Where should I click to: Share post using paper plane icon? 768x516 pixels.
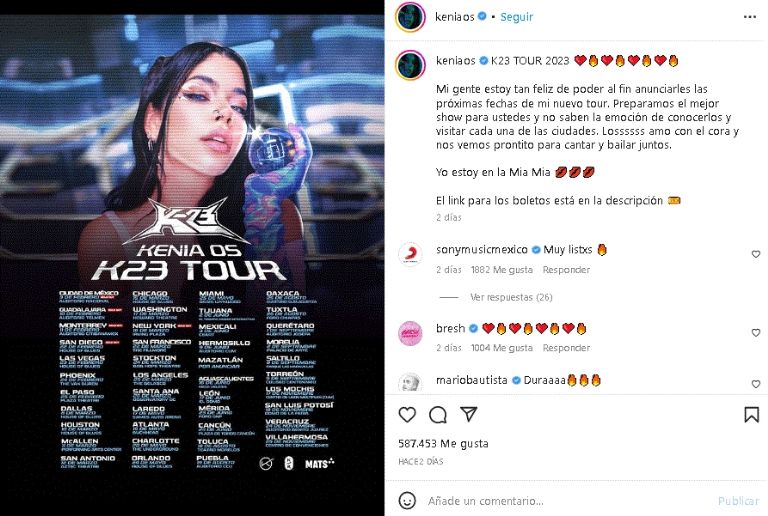[x=469, y=414]
